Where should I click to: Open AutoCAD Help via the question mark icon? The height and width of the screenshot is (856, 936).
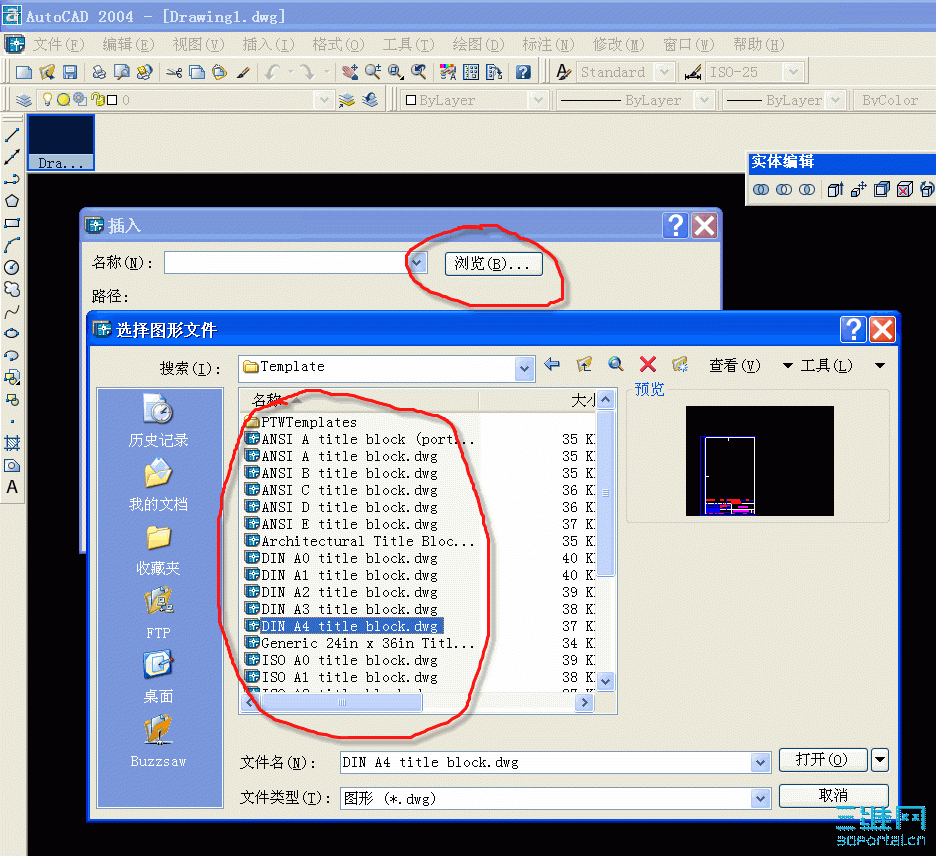[x=522, y=71]
